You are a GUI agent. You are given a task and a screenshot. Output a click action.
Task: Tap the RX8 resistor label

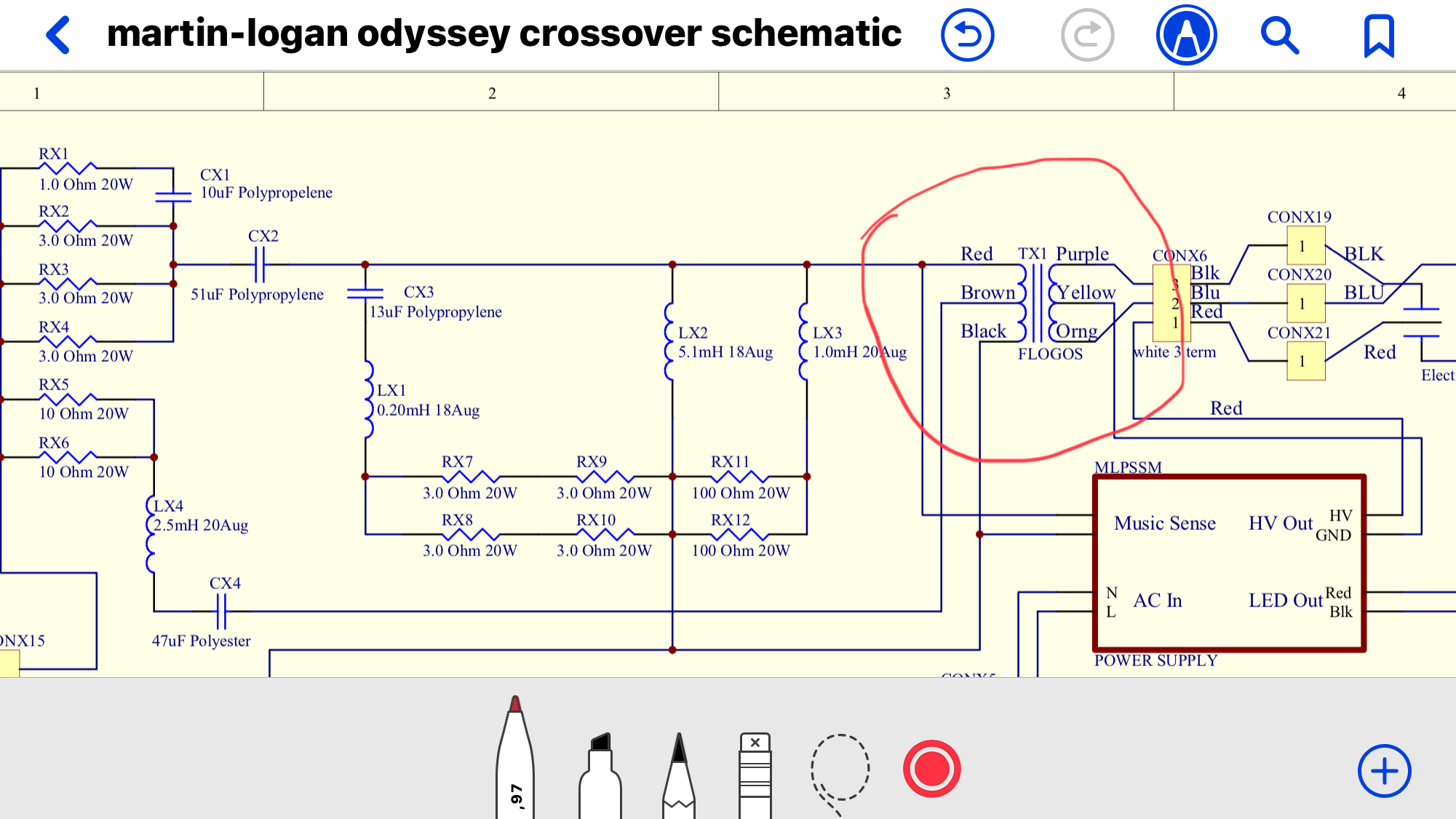tap(457, 520)
